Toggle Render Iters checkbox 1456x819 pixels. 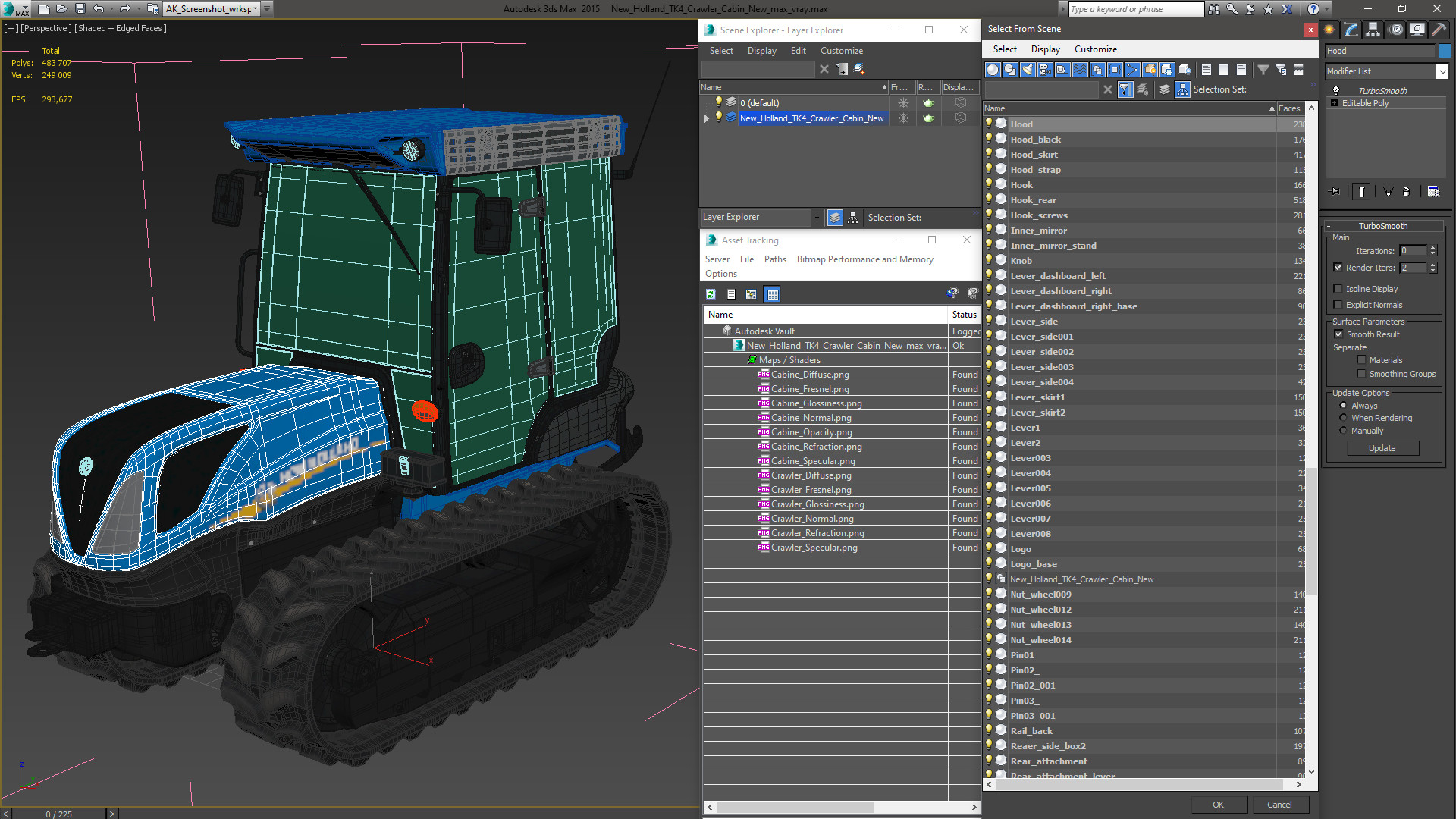coord(1338,268)
